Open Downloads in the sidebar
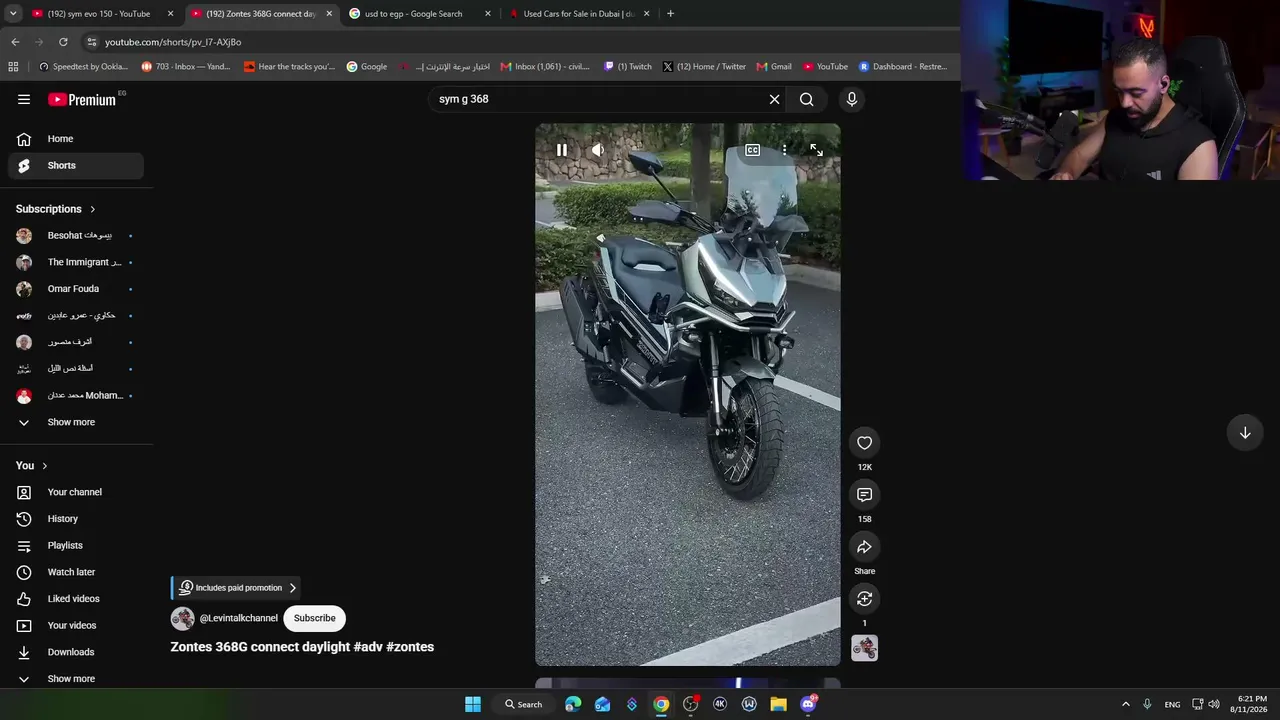This screenshot has width=1280, height=720. (76, 652)
